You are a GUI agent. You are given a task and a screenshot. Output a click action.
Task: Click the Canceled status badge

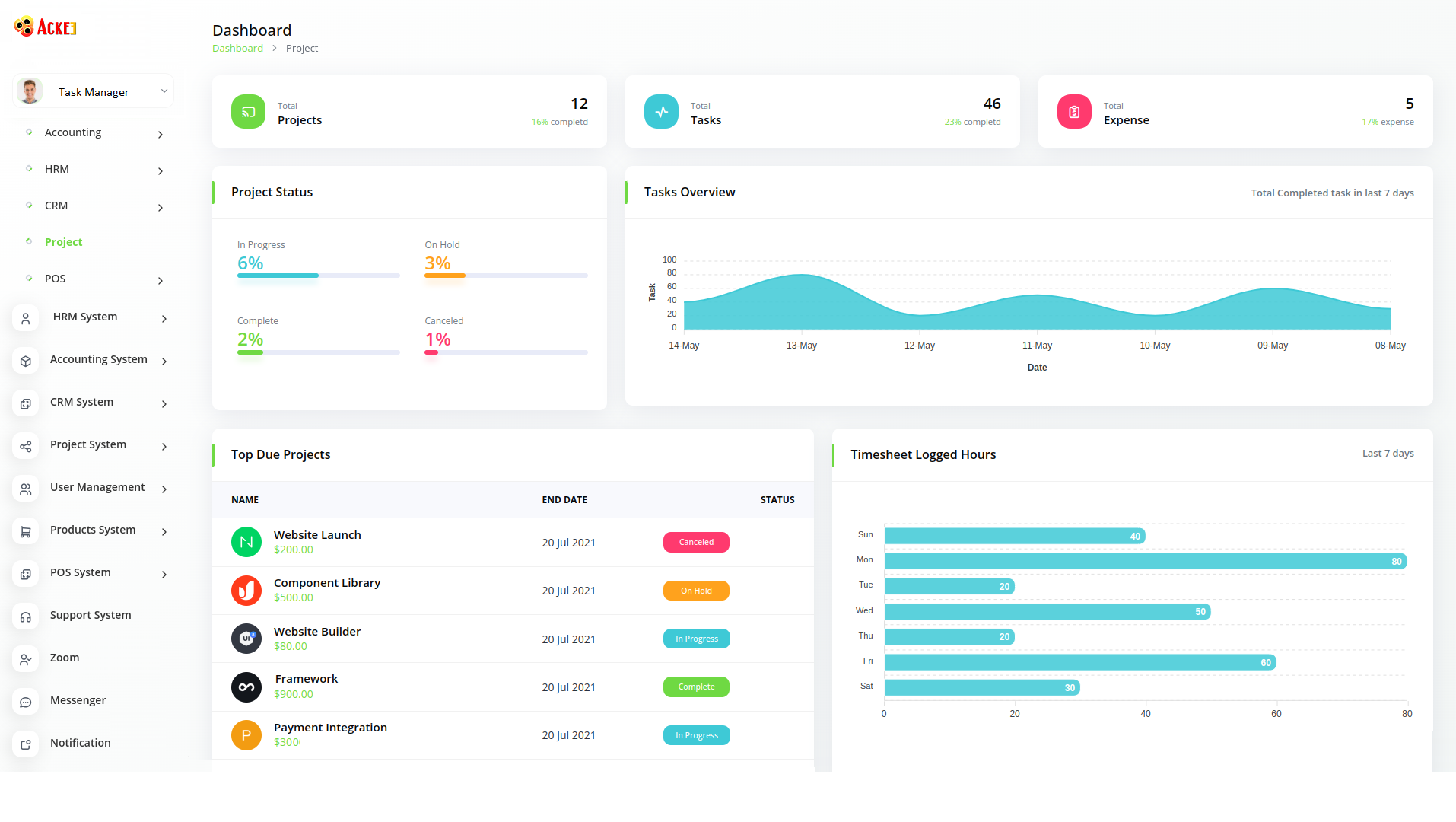tap(696, 542)
